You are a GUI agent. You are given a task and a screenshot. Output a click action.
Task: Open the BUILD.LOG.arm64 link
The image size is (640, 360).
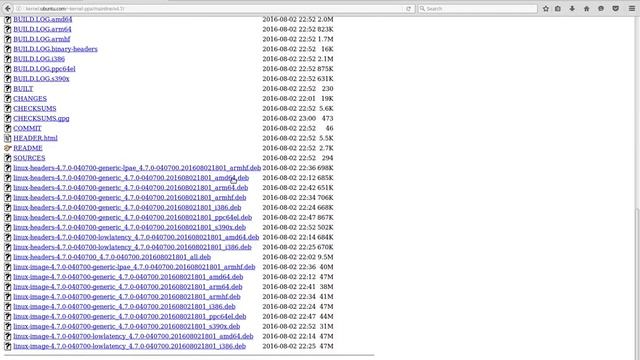[42, 29]
